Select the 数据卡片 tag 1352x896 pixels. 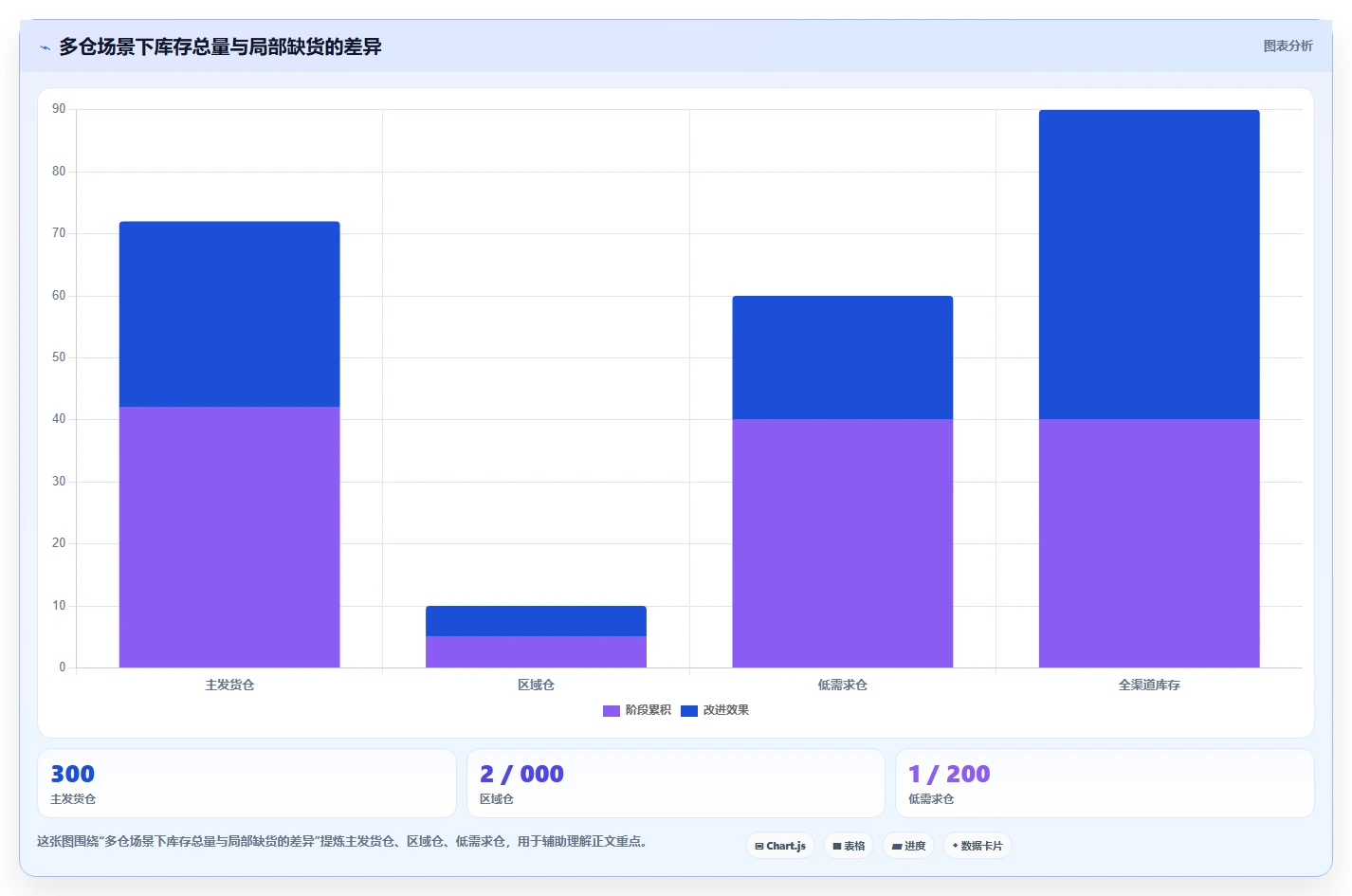click(977, 846)
